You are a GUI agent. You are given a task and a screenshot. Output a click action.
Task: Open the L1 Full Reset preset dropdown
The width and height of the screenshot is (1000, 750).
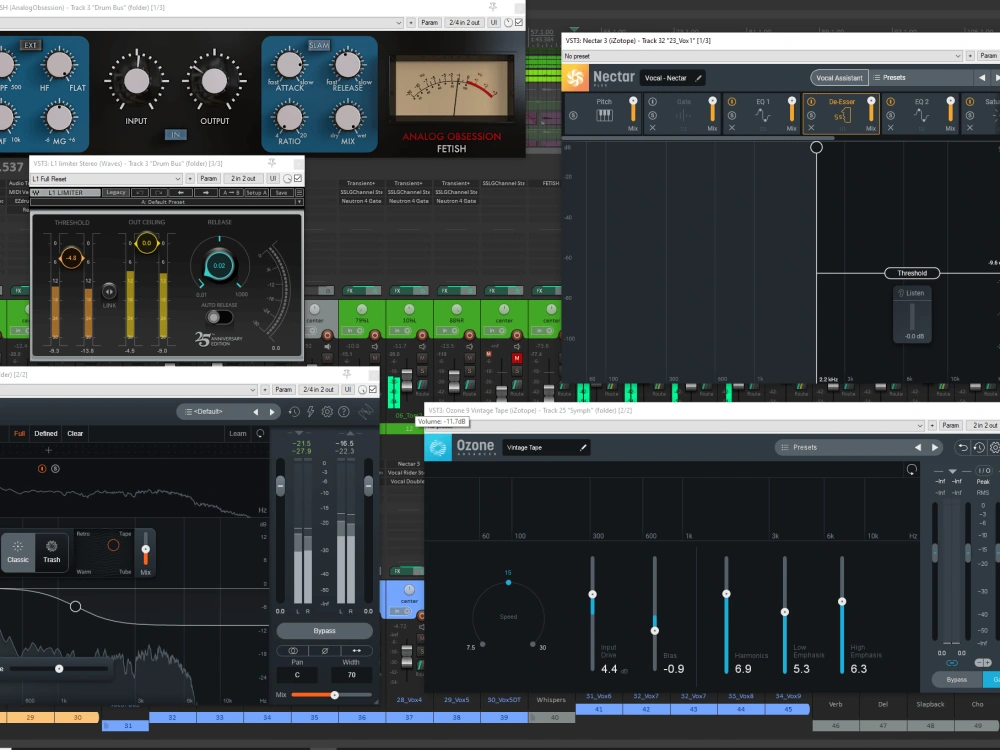coord(107,179)
